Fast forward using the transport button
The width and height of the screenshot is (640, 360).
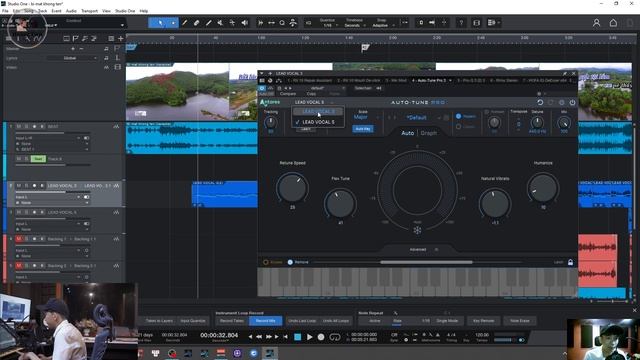pos(268,337)
